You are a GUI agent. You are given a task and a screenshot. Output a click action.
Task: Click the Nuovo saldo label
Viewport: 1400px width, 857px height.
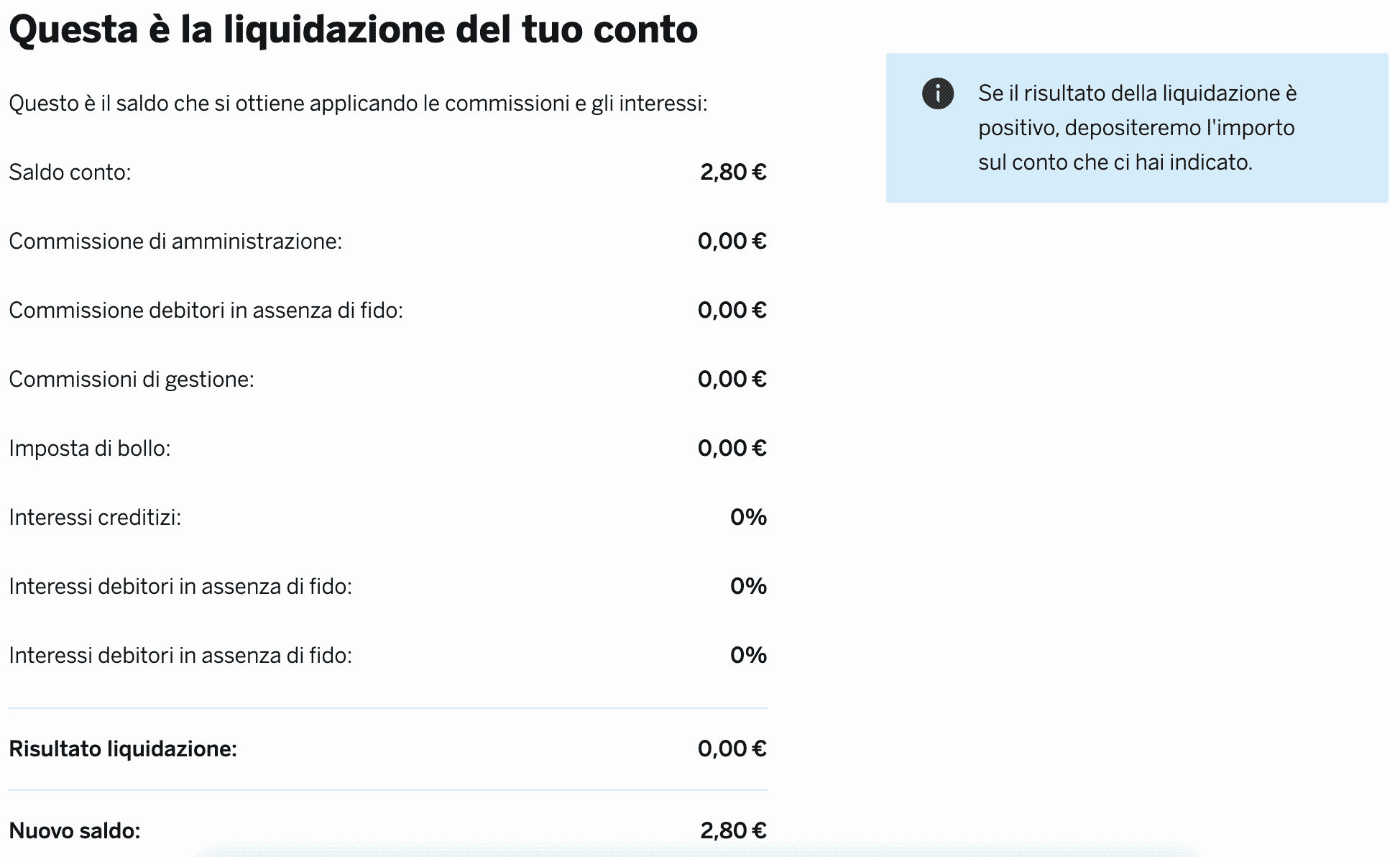(75, 831)
